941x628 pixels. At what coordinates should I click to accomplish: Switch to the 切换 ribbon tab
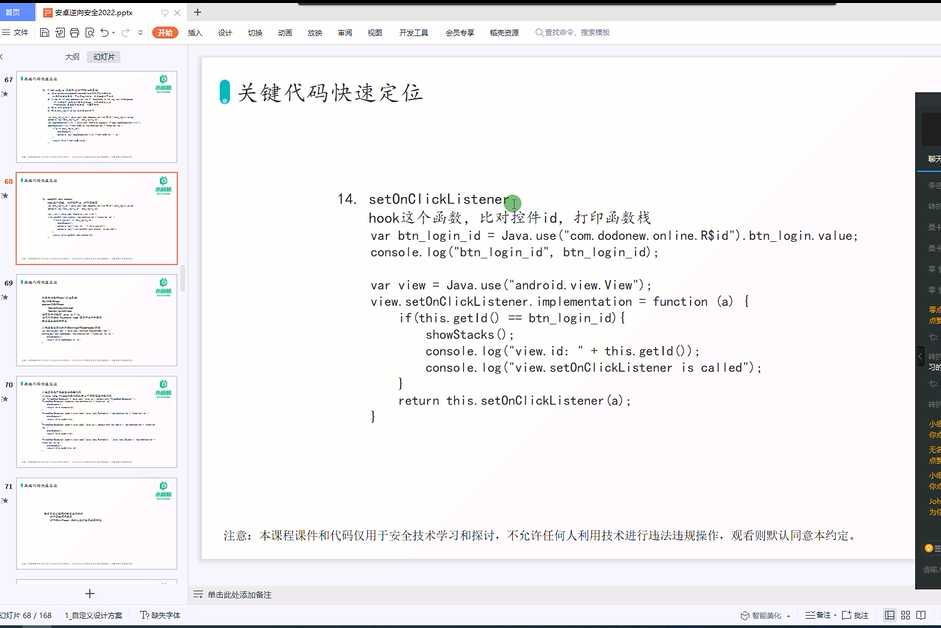(x=255, y=32)
